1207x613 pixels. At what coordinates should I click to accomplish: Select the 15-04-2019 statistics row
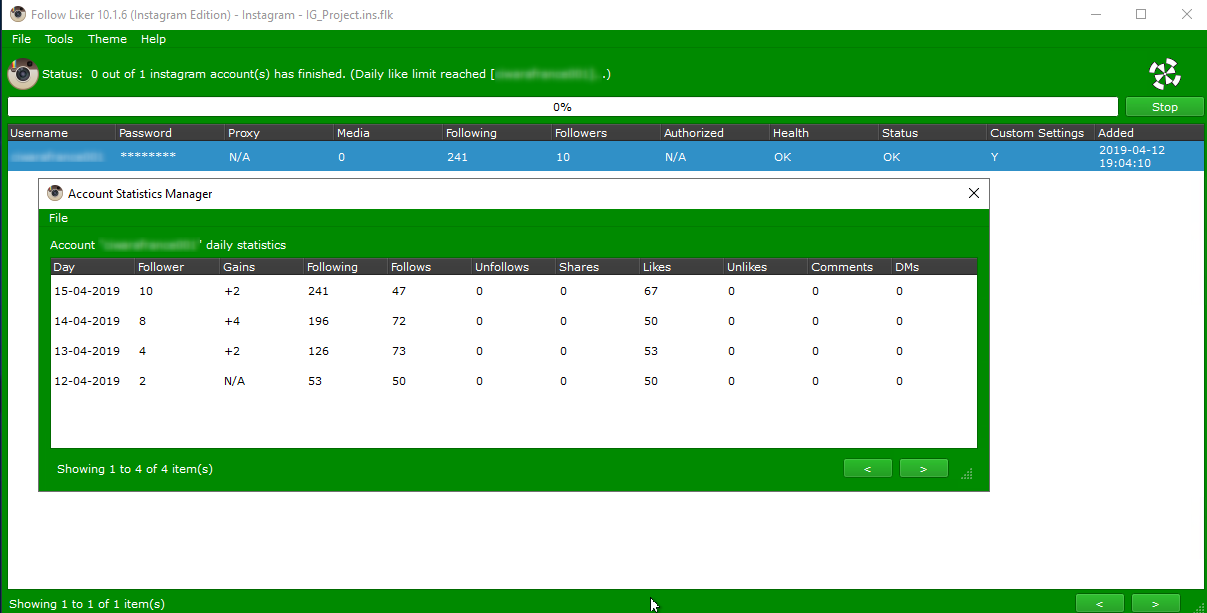pos(514,291)
